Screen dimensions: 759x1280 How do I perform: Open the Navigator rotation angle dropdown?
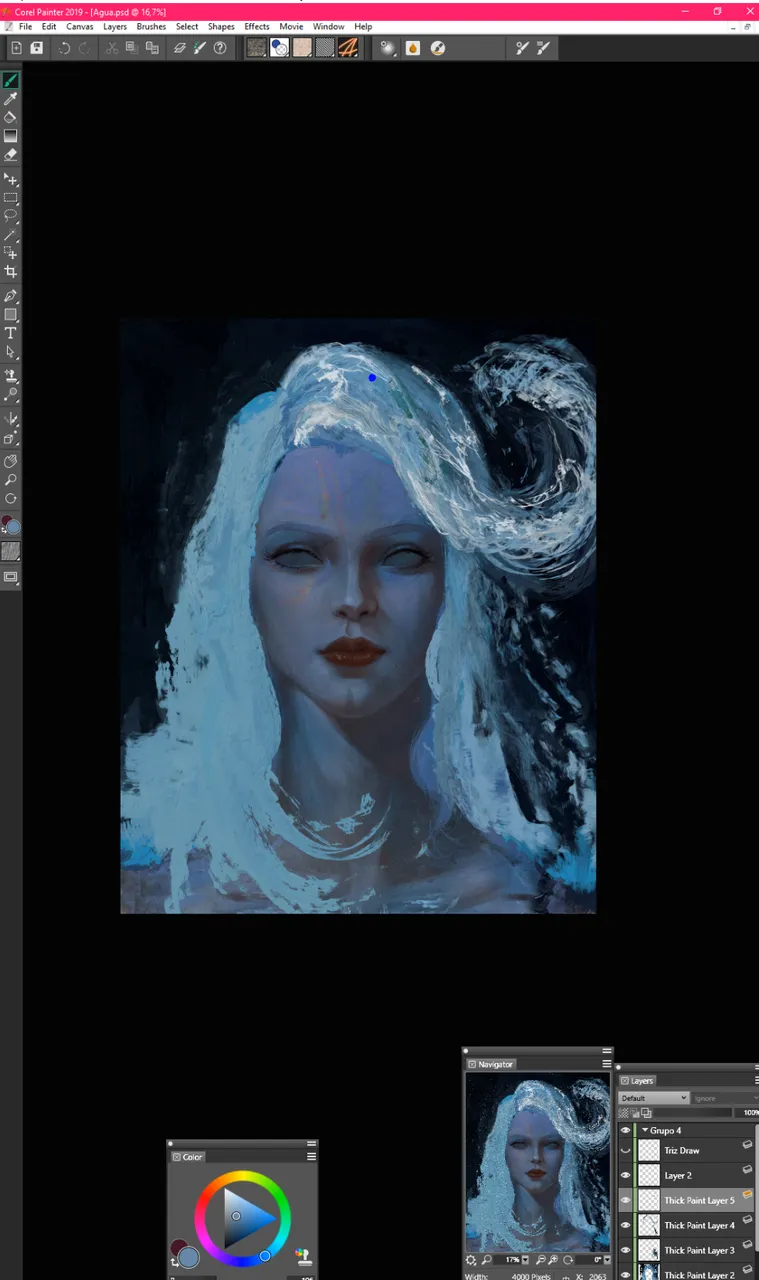606,1260
